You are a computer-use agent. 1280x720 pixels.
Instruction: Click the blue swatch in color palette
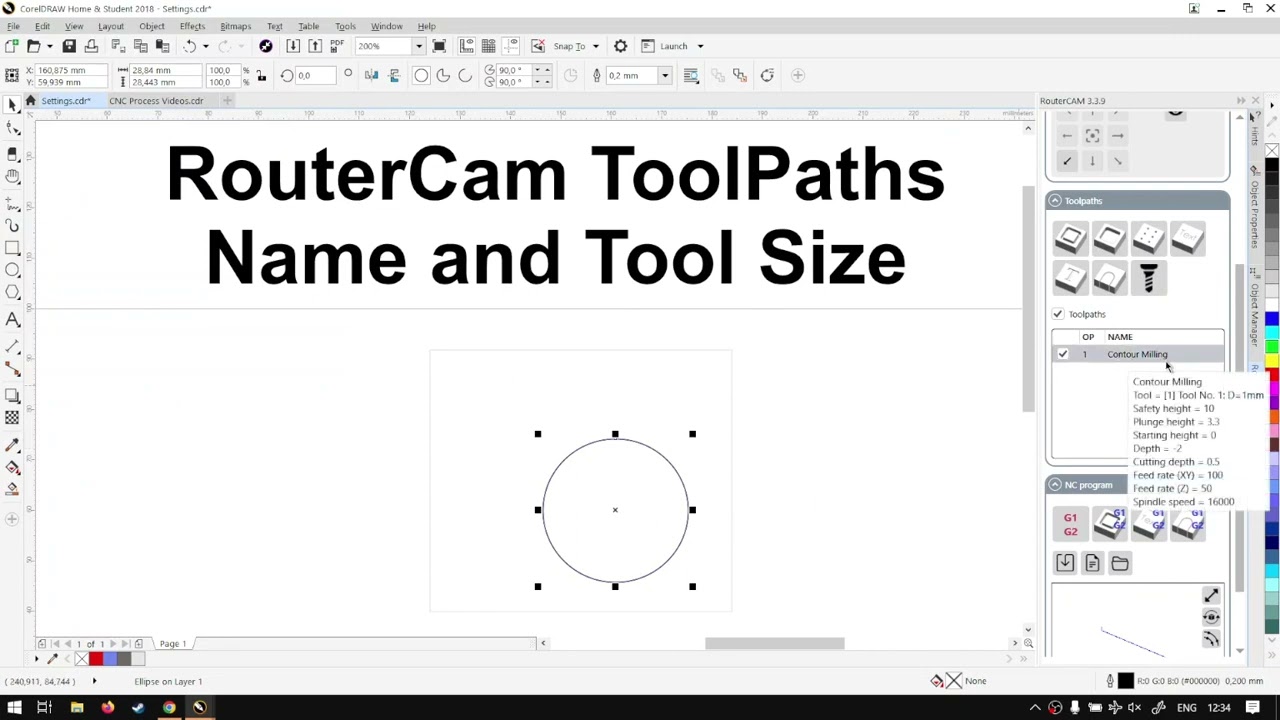pyautogui.click(x=1272, y=321)
